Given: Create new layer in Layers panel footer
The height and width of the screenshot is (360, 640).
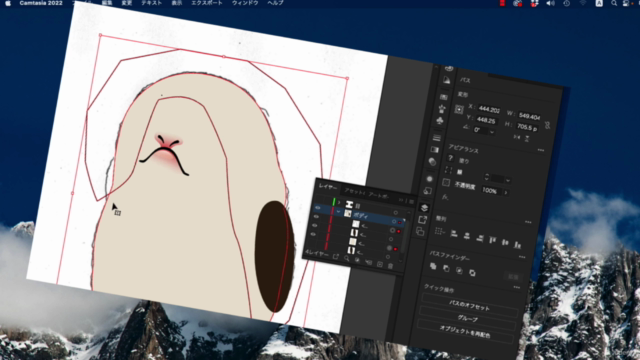Looking at the screenshot, I should 380,264.
